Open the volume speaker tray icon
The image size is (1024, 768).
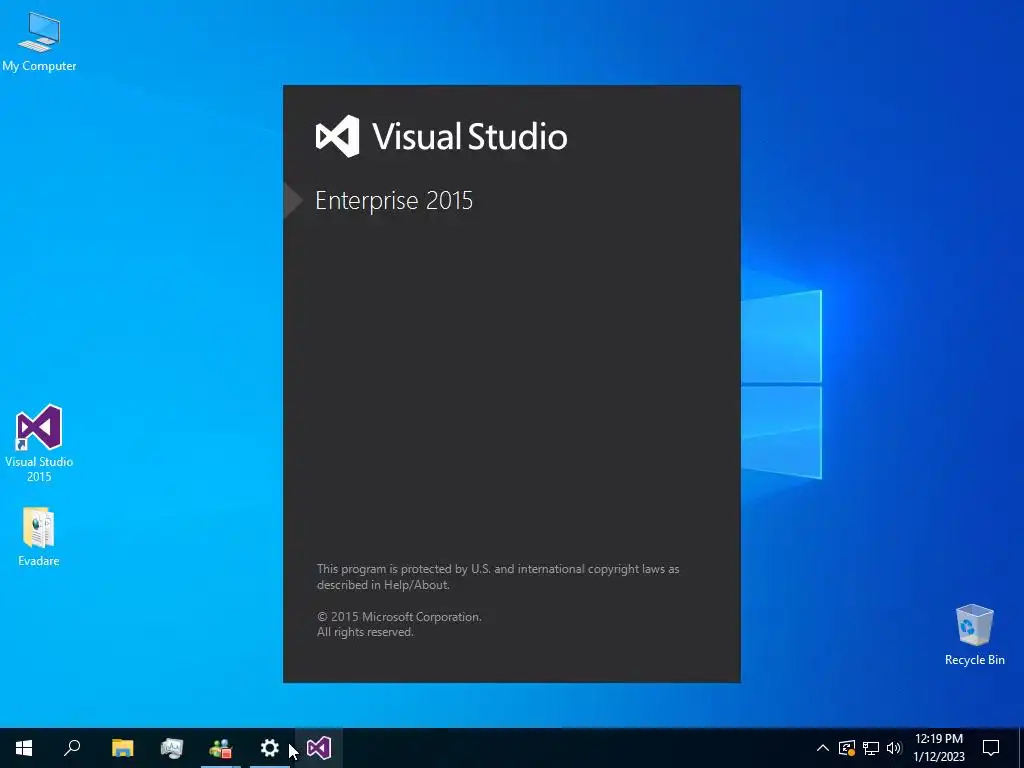[x=894, y=748]
